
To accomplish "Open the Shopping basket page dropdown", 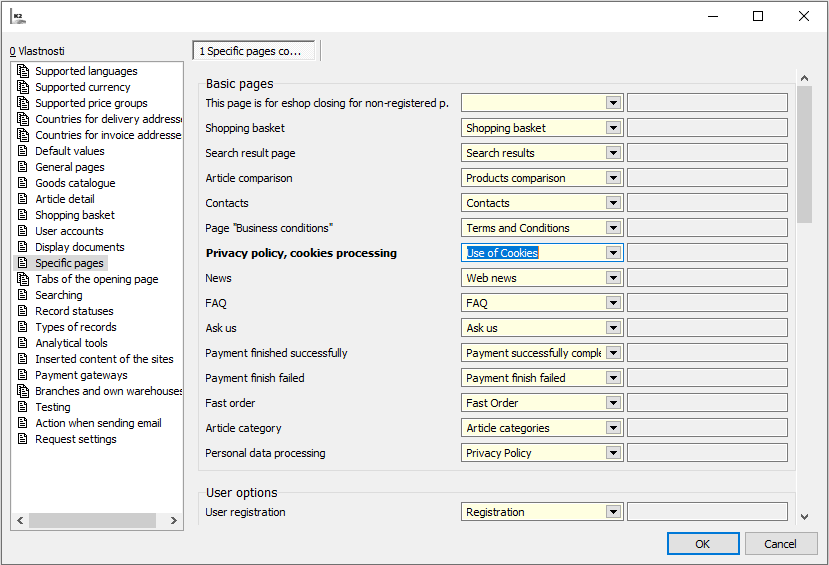I will click(613, 128).
